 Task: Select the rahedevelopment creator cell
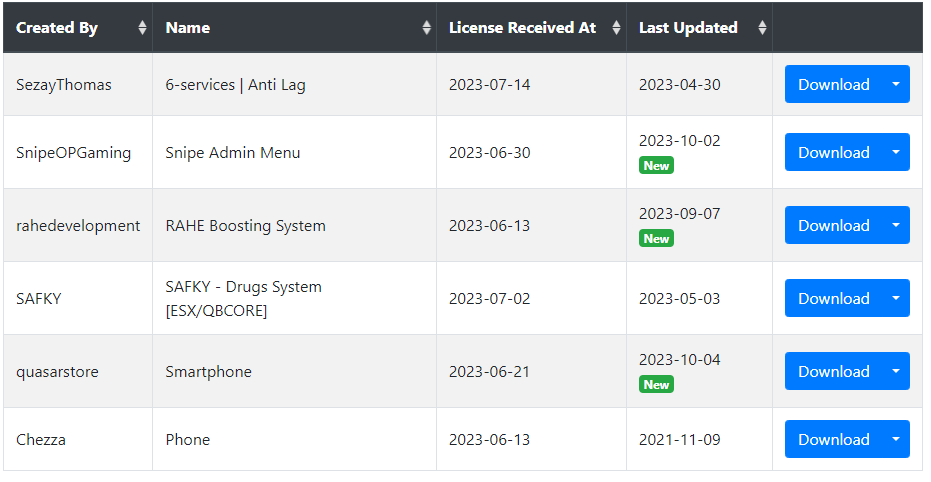[x=78, y=226]
